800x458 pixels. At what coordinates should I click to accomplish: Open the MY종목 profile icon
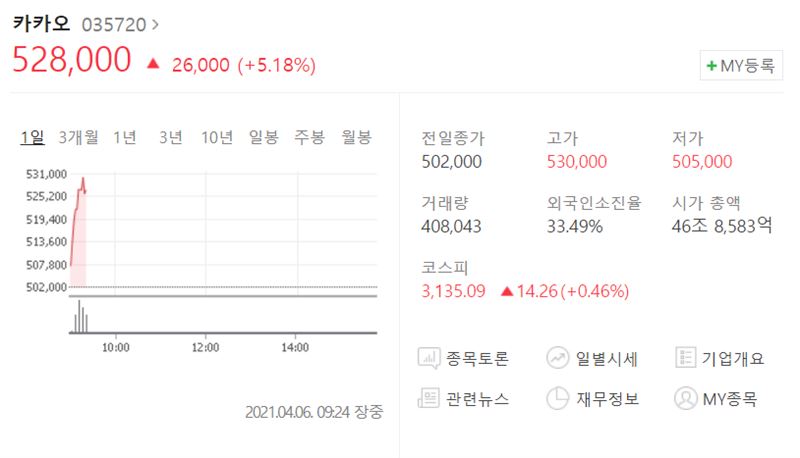pyautogui.click(x=685, y=398)
